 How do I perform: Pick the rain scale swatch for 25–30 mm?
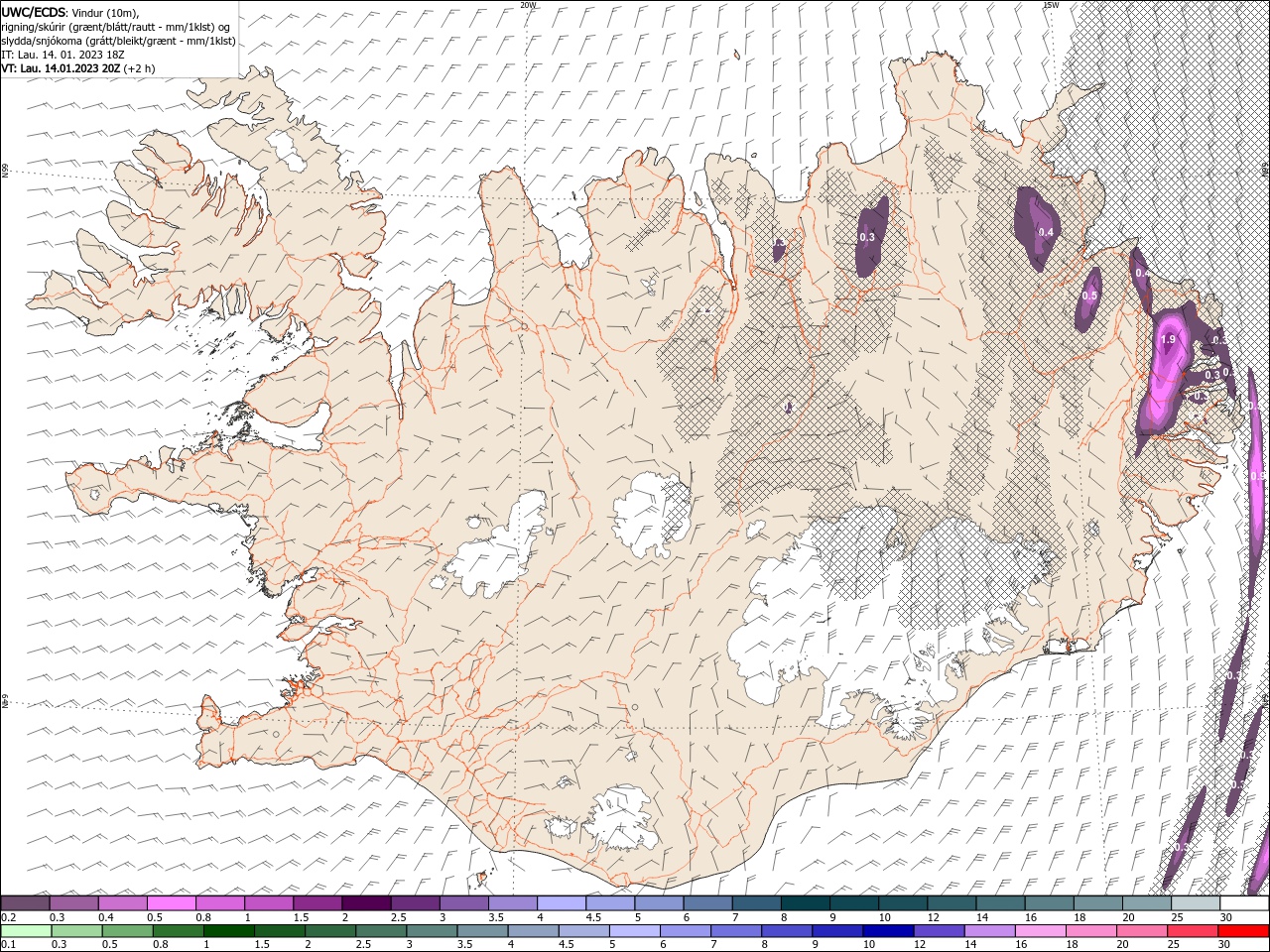(x=1194, y=931)
